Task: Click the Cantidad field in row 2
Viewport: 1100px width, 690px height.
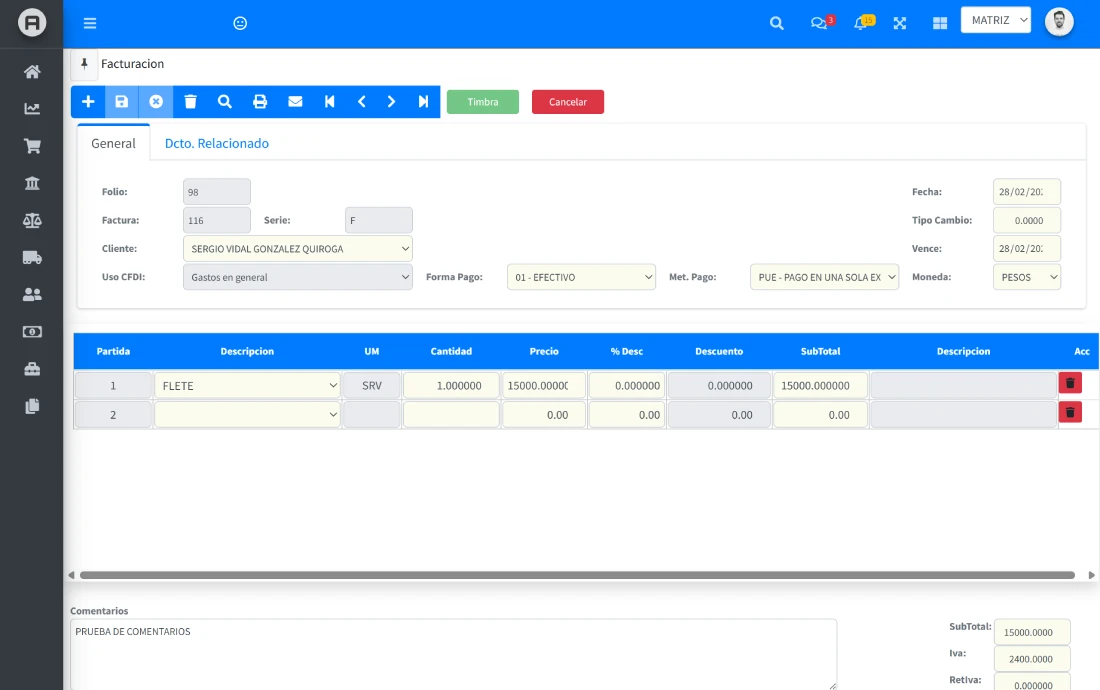Action: point(451,415)
